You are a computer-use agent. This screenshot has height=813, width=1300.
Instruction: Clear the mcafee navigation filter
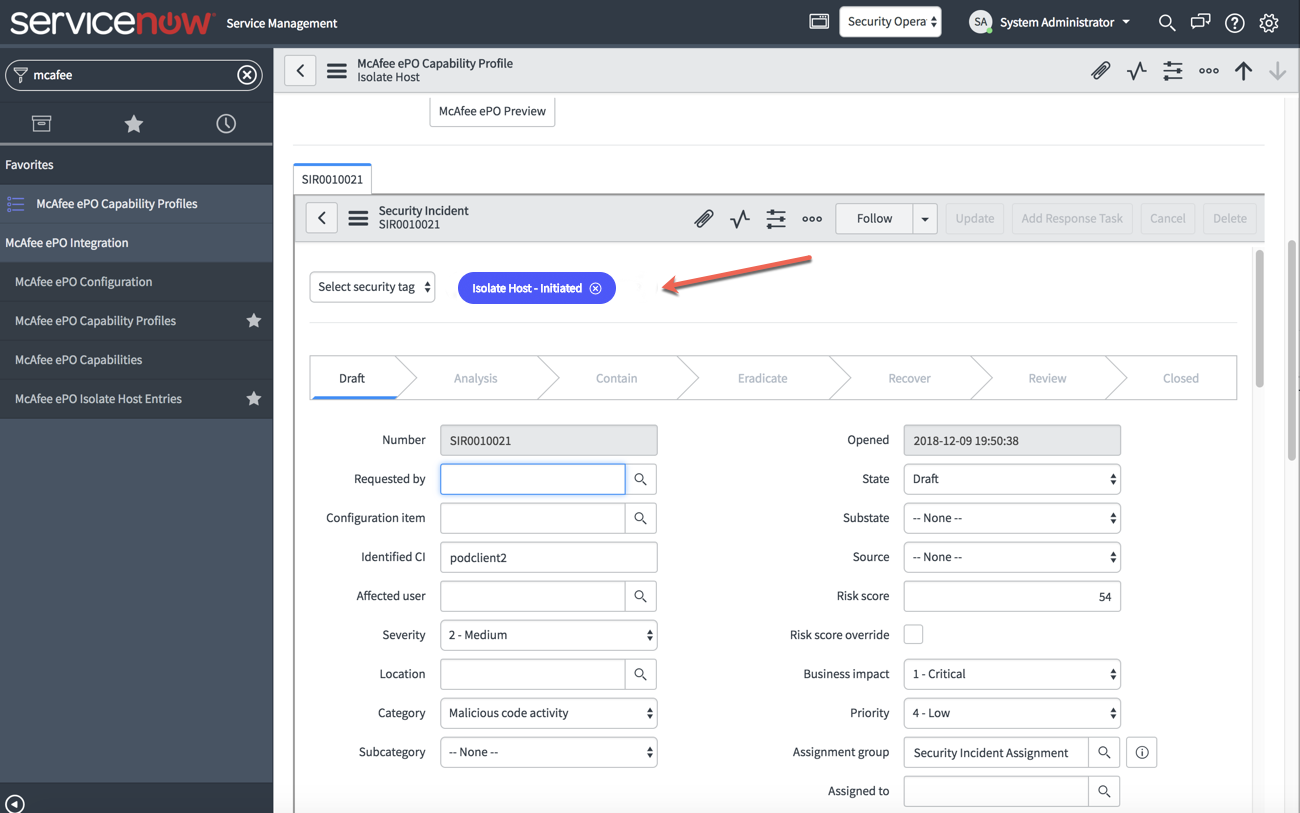point(247,75)
